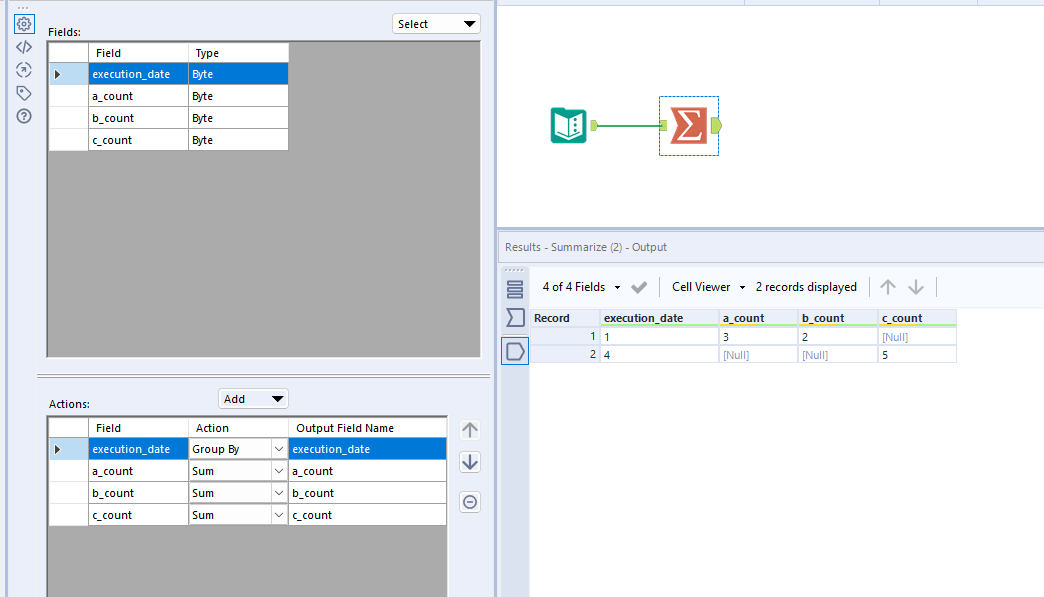Click the tag/annotation icon in the sidebar
1044x597 pixels.
pyautogui.click(x=24, y=92)
